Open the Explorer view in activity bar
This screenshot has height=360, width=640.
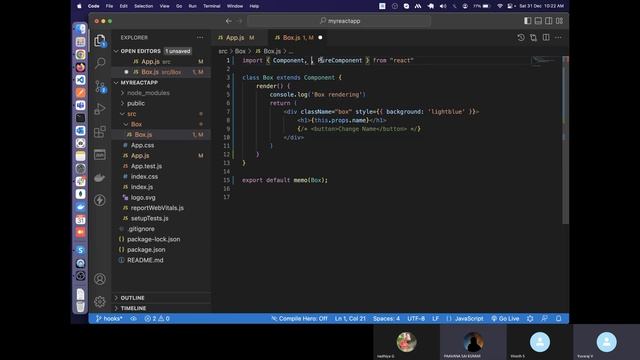tap(100, 41)
